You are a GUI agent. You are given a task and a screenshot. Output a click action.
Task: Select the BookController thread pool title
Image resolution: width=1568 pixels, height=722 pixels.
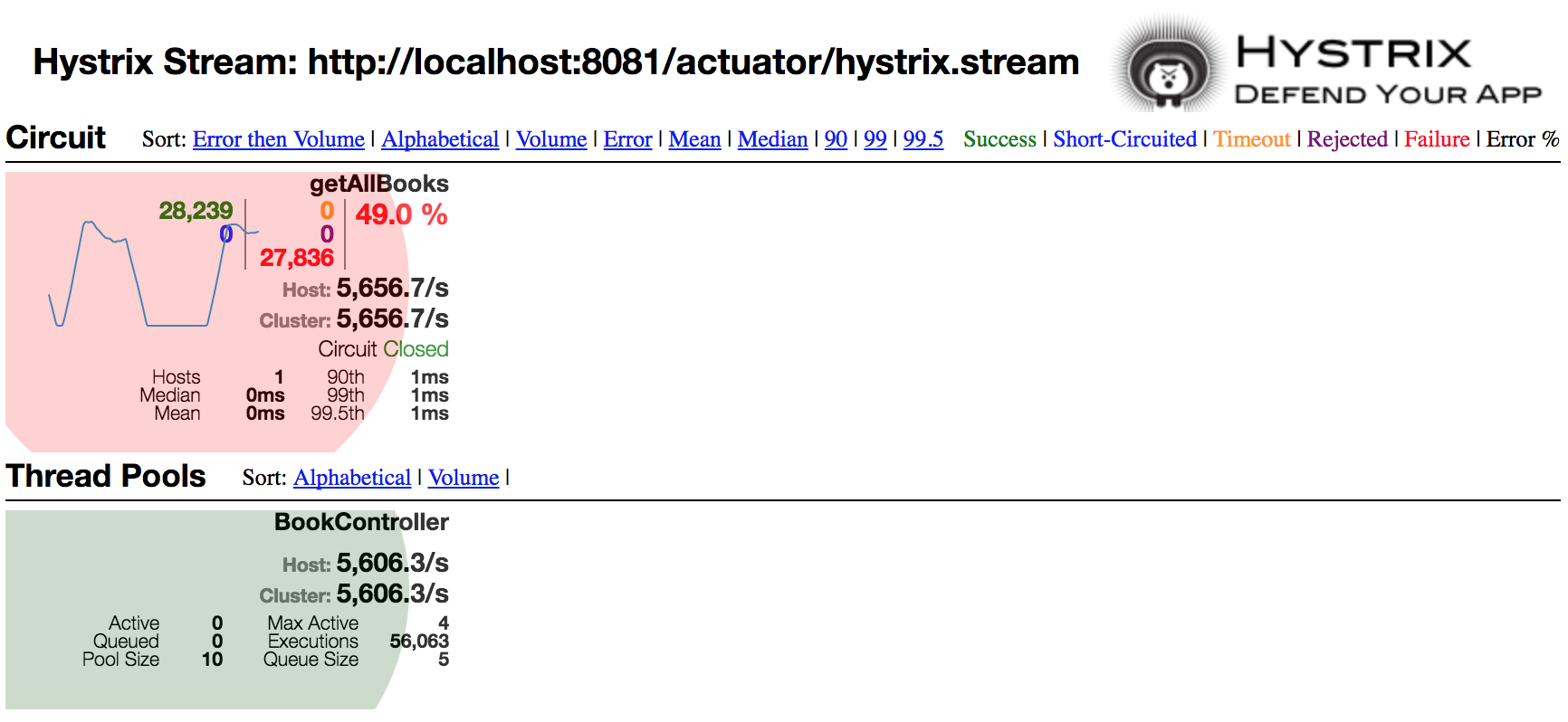[361, 522]
